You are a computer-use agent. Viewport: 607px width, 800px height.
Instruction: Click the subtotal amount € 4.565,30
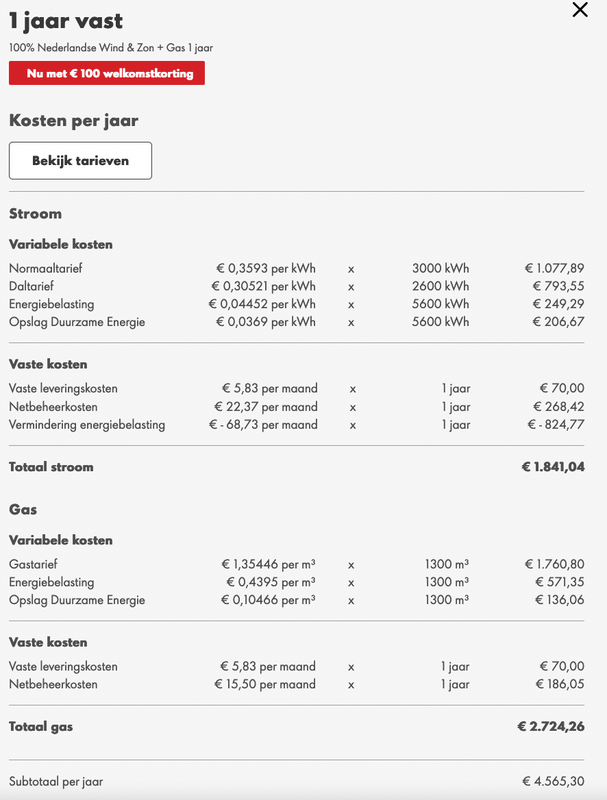click(553, 782)
